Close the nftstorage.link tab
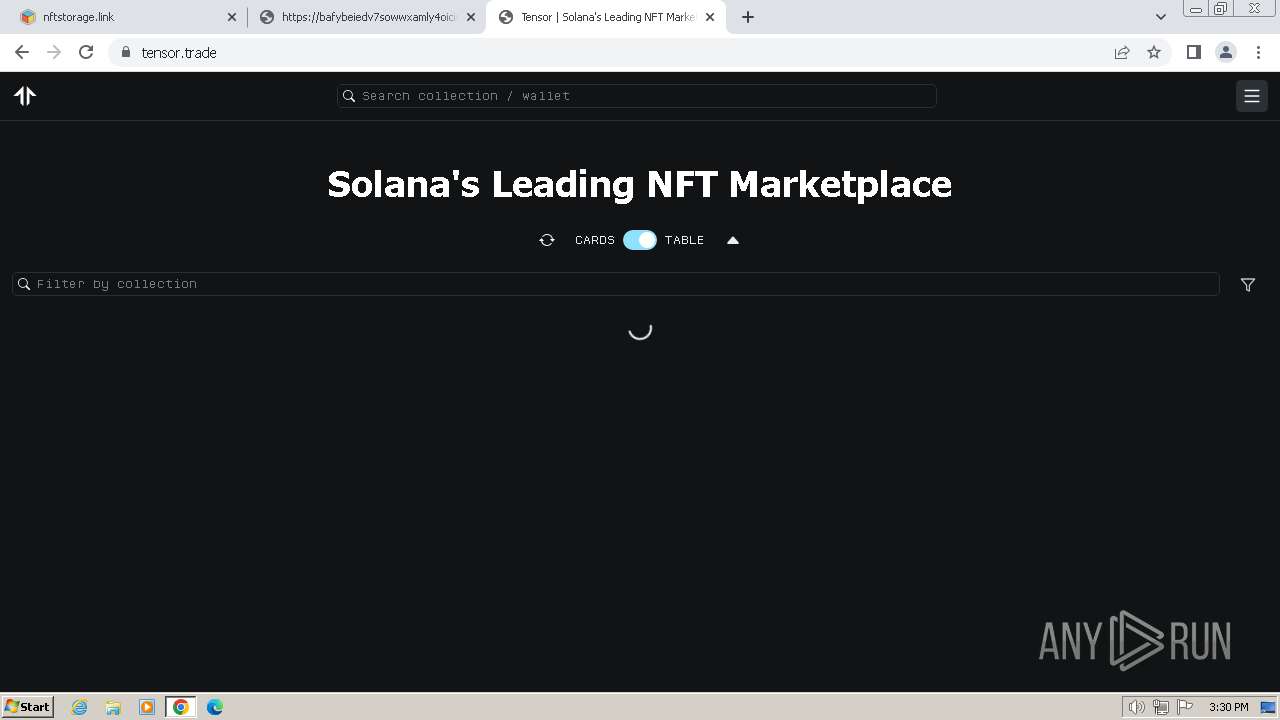 tap(232, 17)
